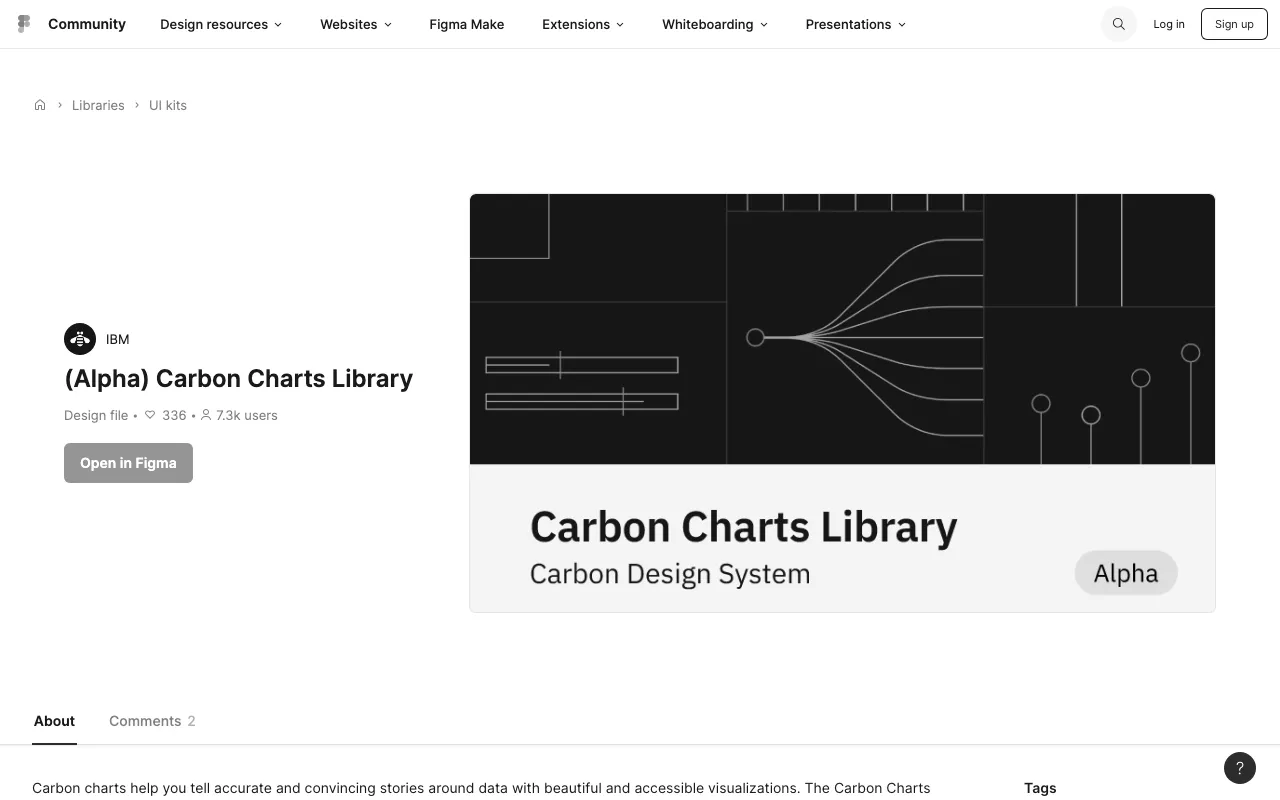This screenshot has height=800, width=1280.
Task: Open the search magnifier icon
Action: coord(1119,24)
